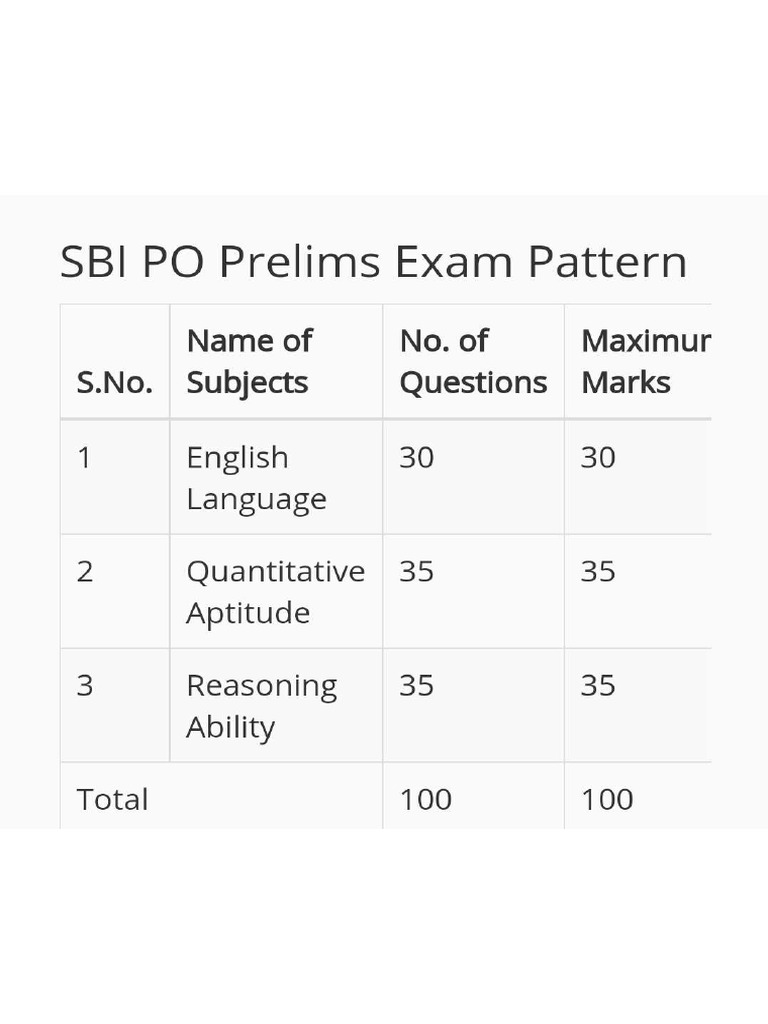Click English Language maximum marks value
768x1024 pixels.
pyautogui.click(x=598, y=458)
